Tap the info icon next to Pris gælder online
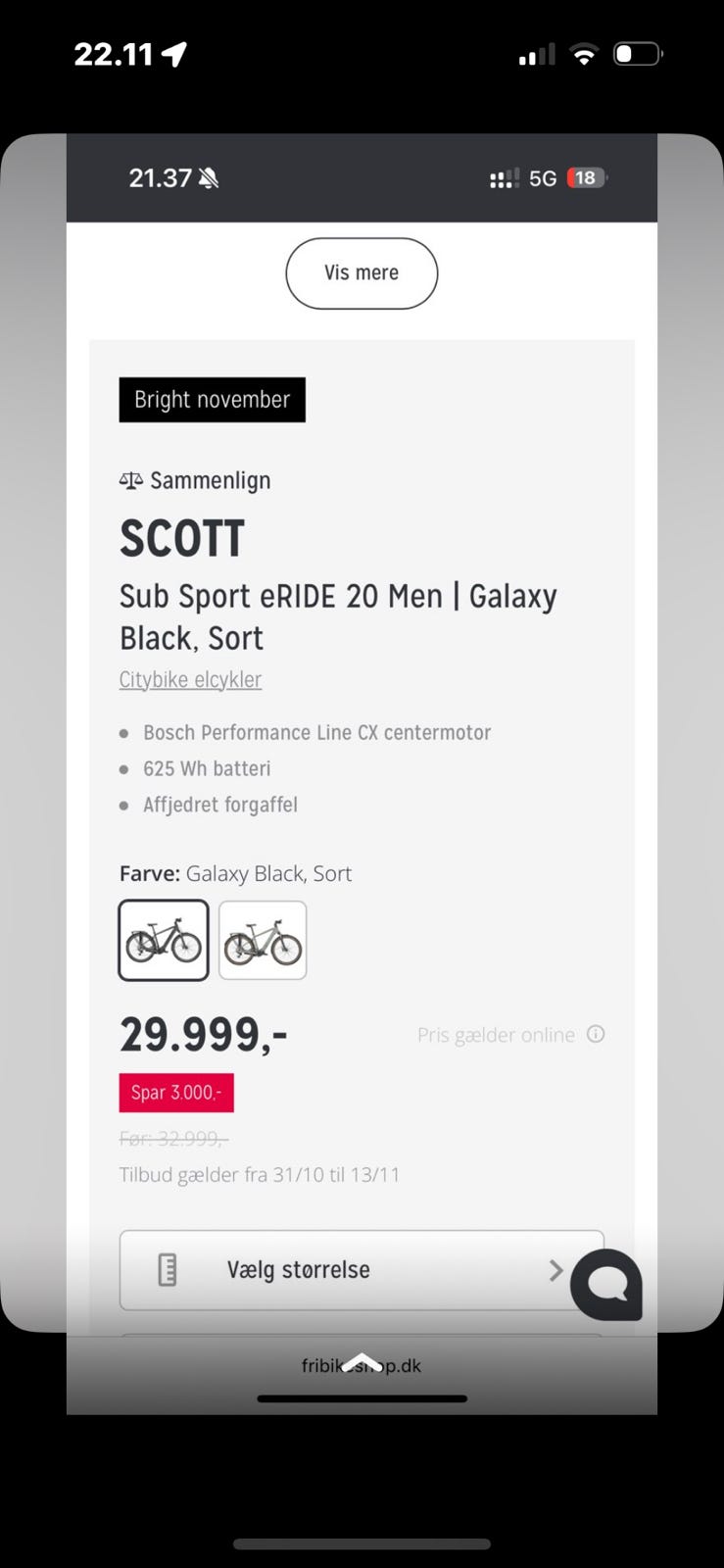Screen dimensions: 724x1568 click(596, 1034)
